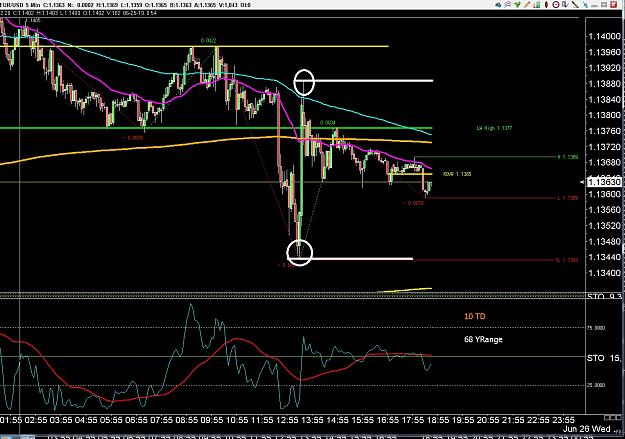Click the 'Jun 26 Wed' date label
This screenshot has height=439, width=625.
point(586,429)
